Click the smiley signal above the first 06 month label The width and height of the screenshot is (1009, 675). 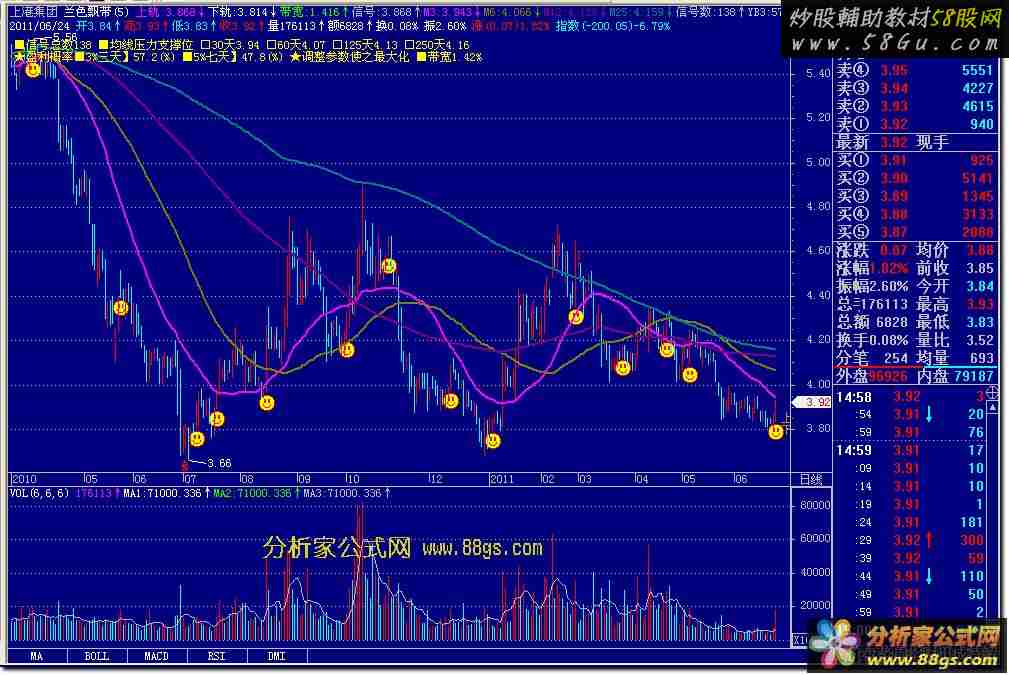[121, 308]
